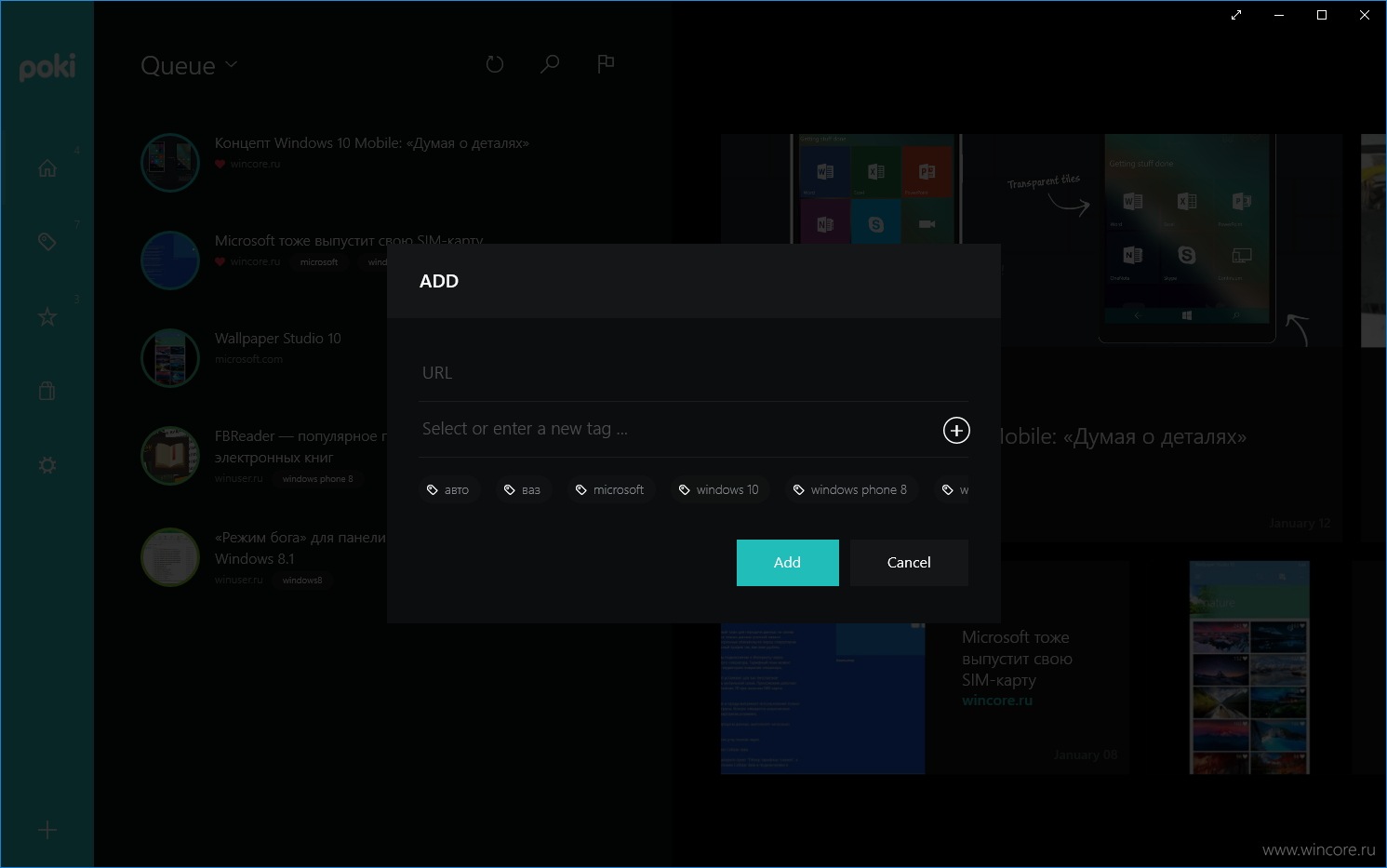Click 'wincore.ru' source under Концепт article

tap(255, 164)
